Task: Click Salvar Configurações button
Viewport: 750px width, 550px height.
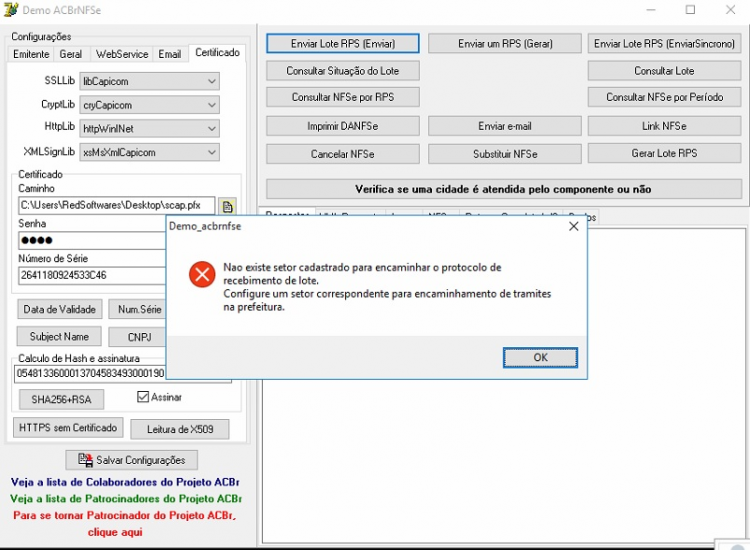Action: point(132,460)
